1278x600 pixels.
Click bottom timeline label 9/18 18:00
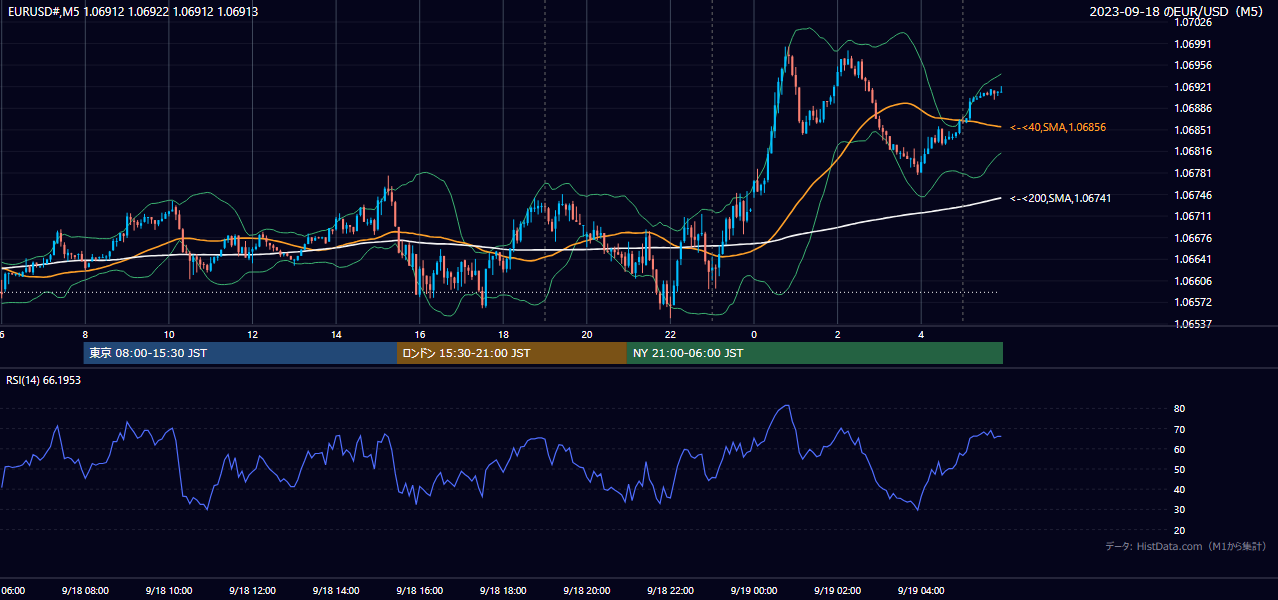coord(503,591)
